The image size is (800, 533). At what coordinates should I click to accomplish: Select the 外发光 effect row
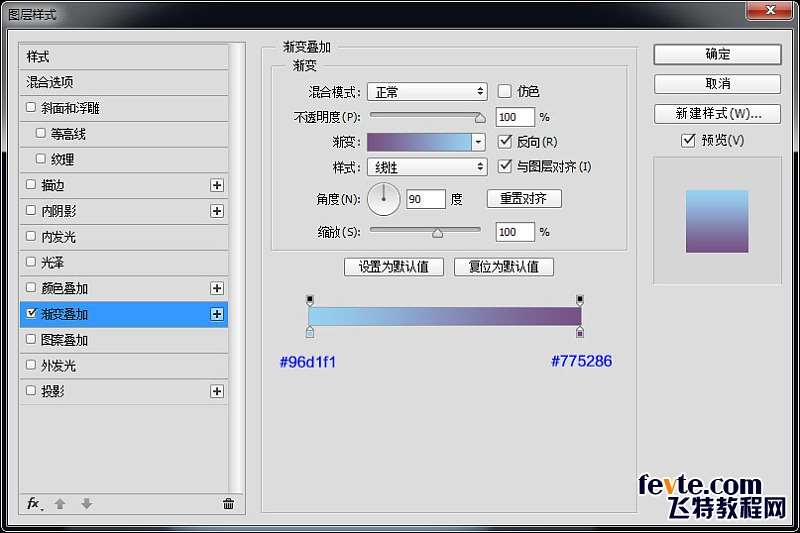pos(124,366)
